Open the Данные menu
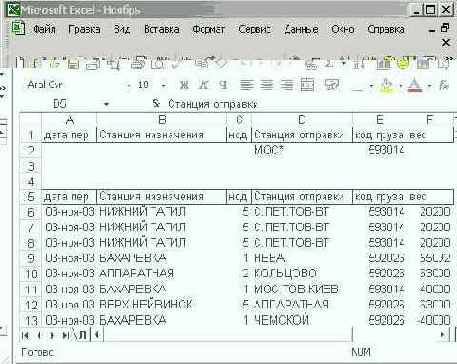Image resolution: width=457 pixels, height=364 pixels. click(301, 29)
